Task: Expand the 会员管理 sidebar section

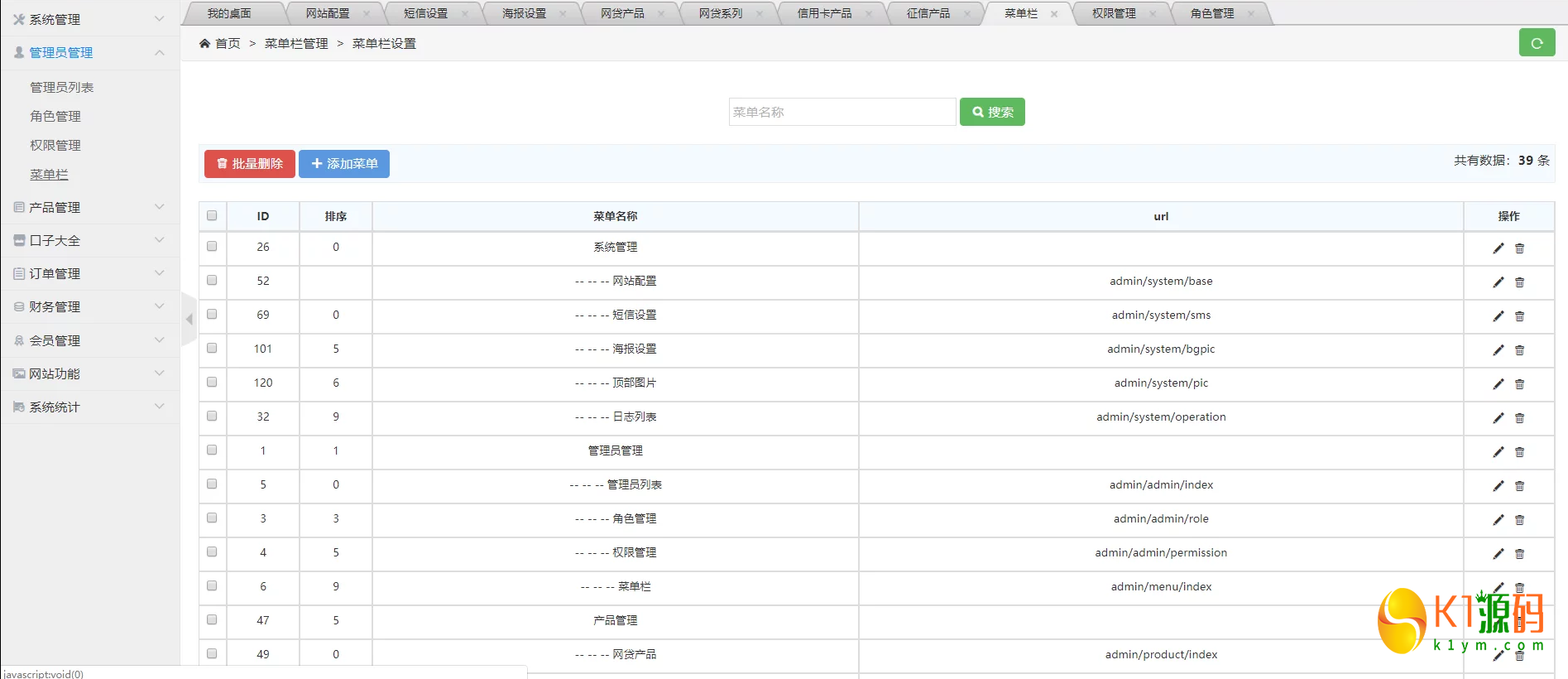Action: [89, 340]
